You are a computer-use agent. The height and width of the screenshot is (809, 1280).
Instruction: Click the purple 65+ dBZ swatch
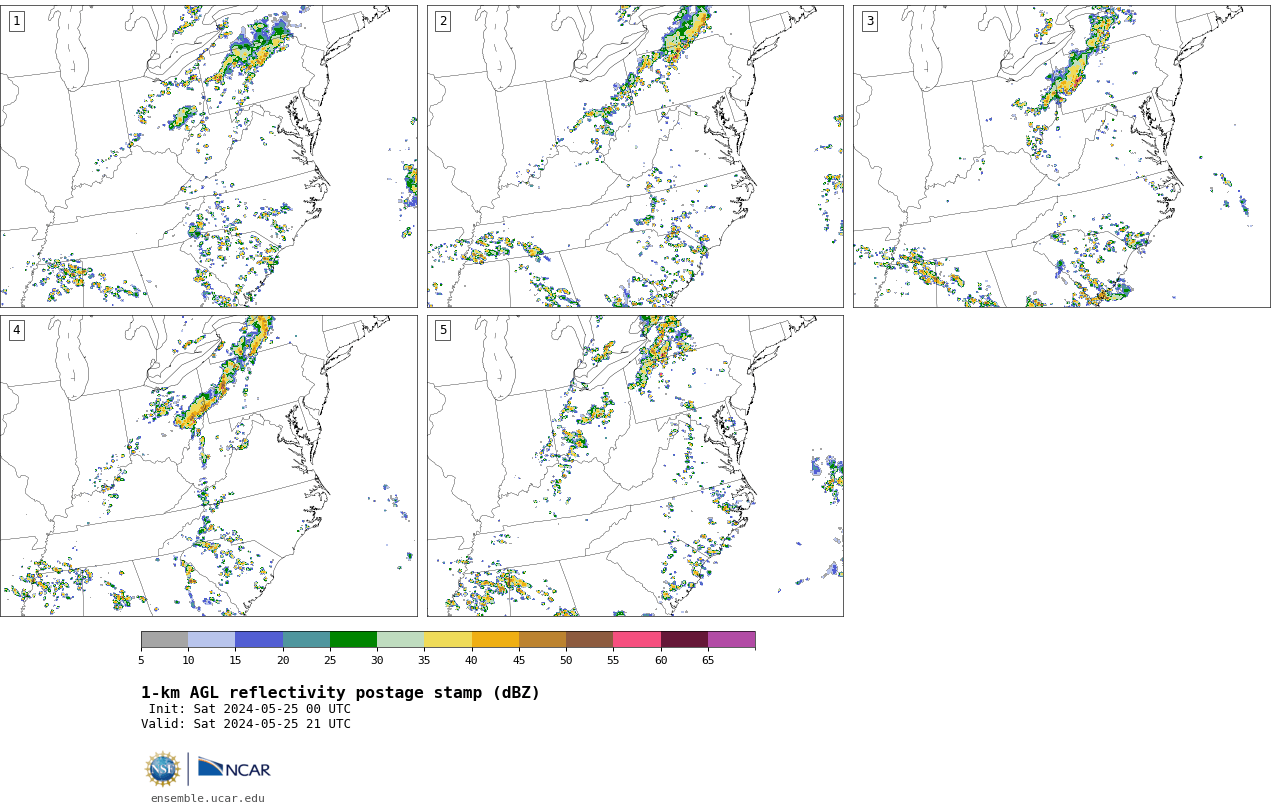731,640
